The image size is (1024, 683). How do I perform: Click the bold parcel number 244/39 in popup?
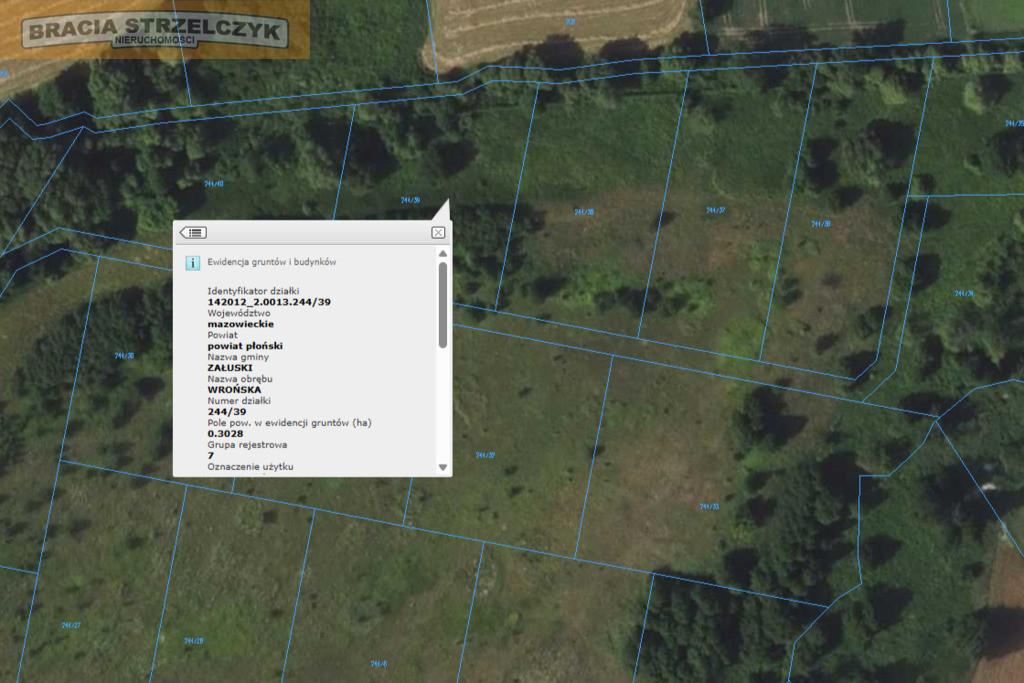[x=227, y=412]
